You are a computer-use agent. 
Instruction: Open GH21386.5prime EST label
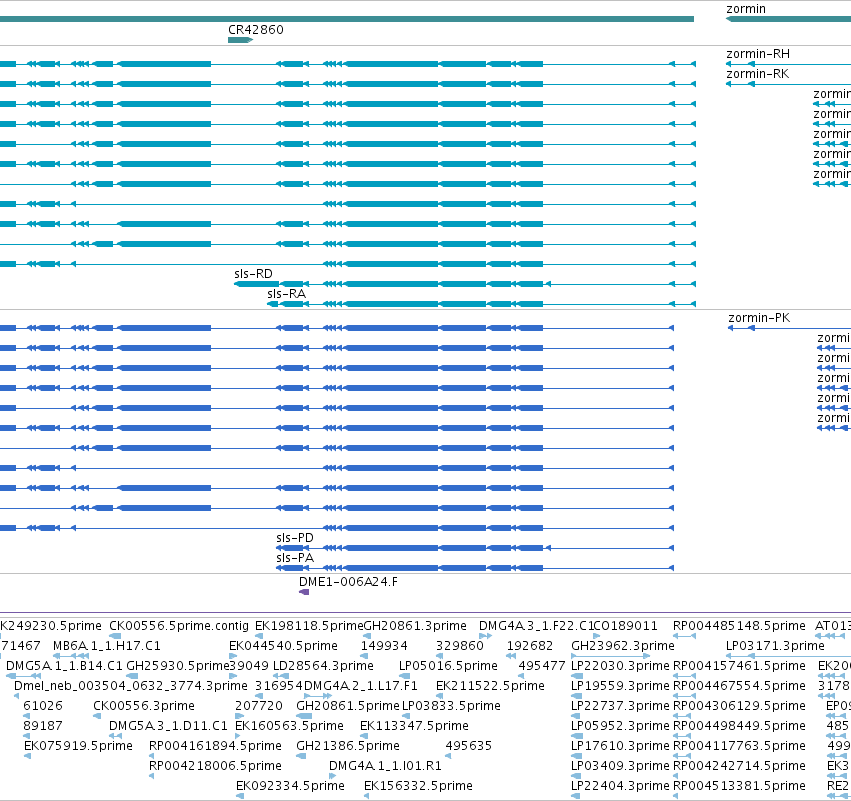(x=348, y=746)
